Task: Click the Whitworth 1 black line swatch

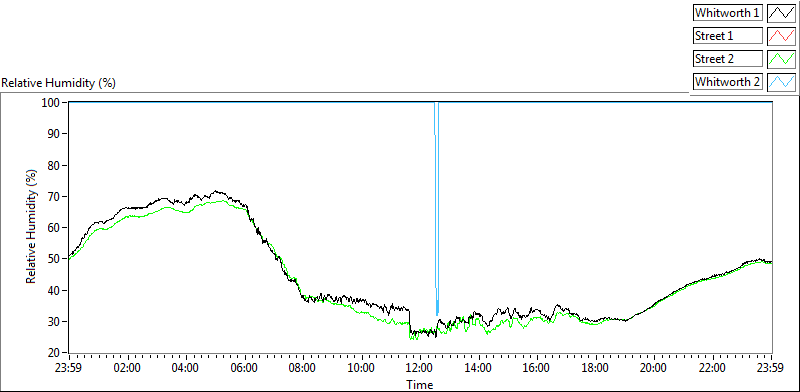Action: (781, 13)
